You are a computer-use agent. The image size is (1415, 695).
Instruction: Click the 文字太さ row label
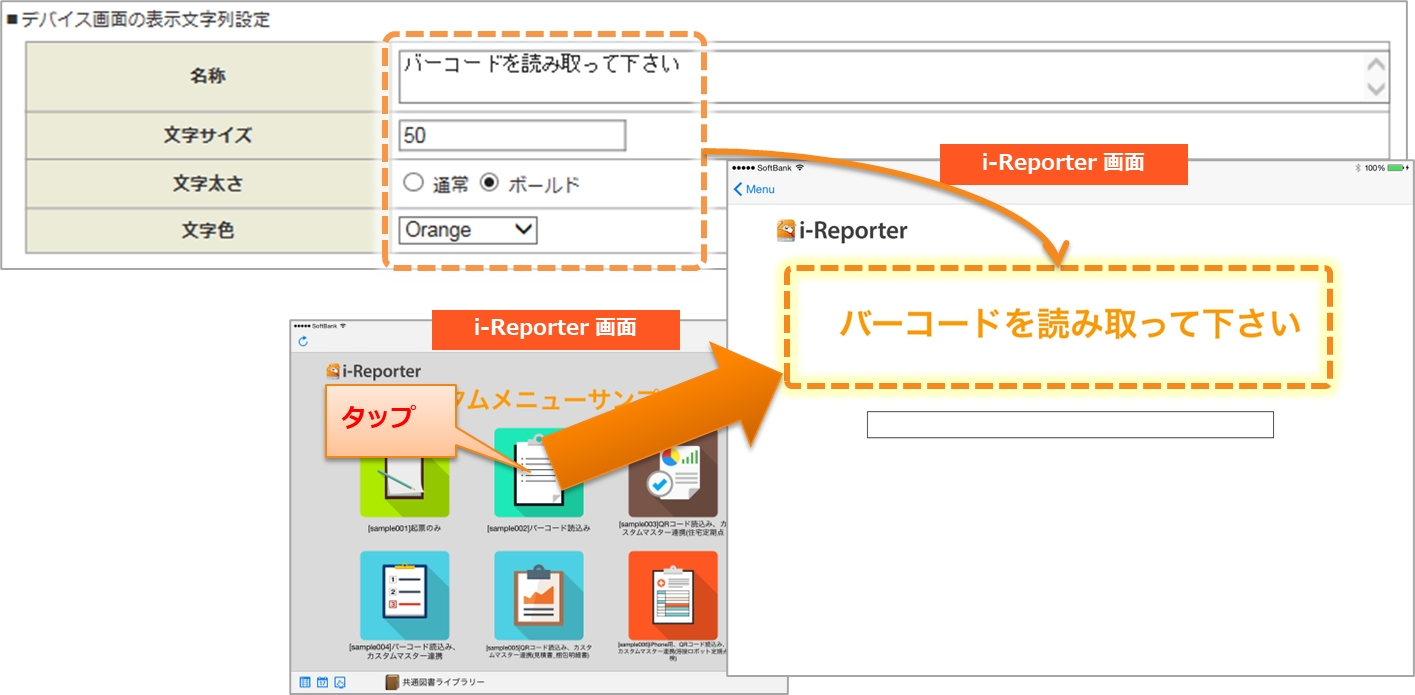207,184
